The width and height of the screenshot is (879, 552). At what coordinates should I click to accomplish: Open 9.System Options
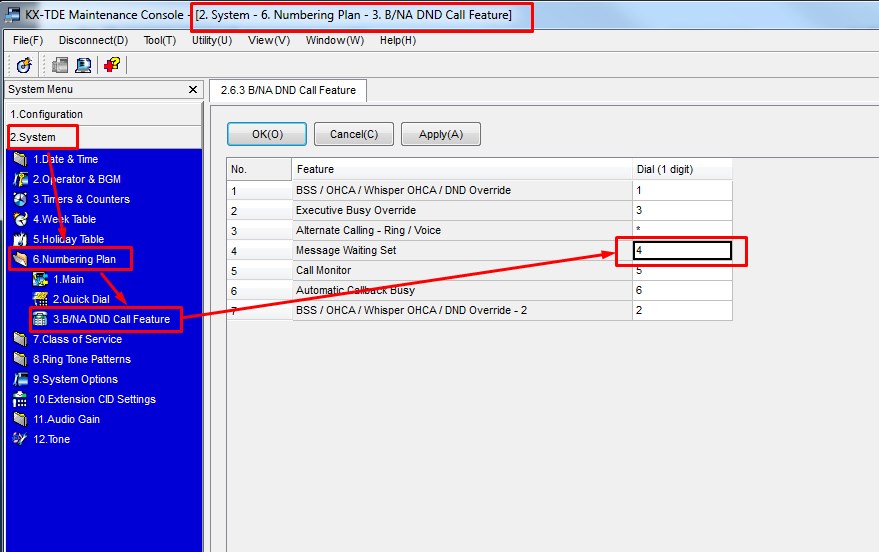click(75, 379)
